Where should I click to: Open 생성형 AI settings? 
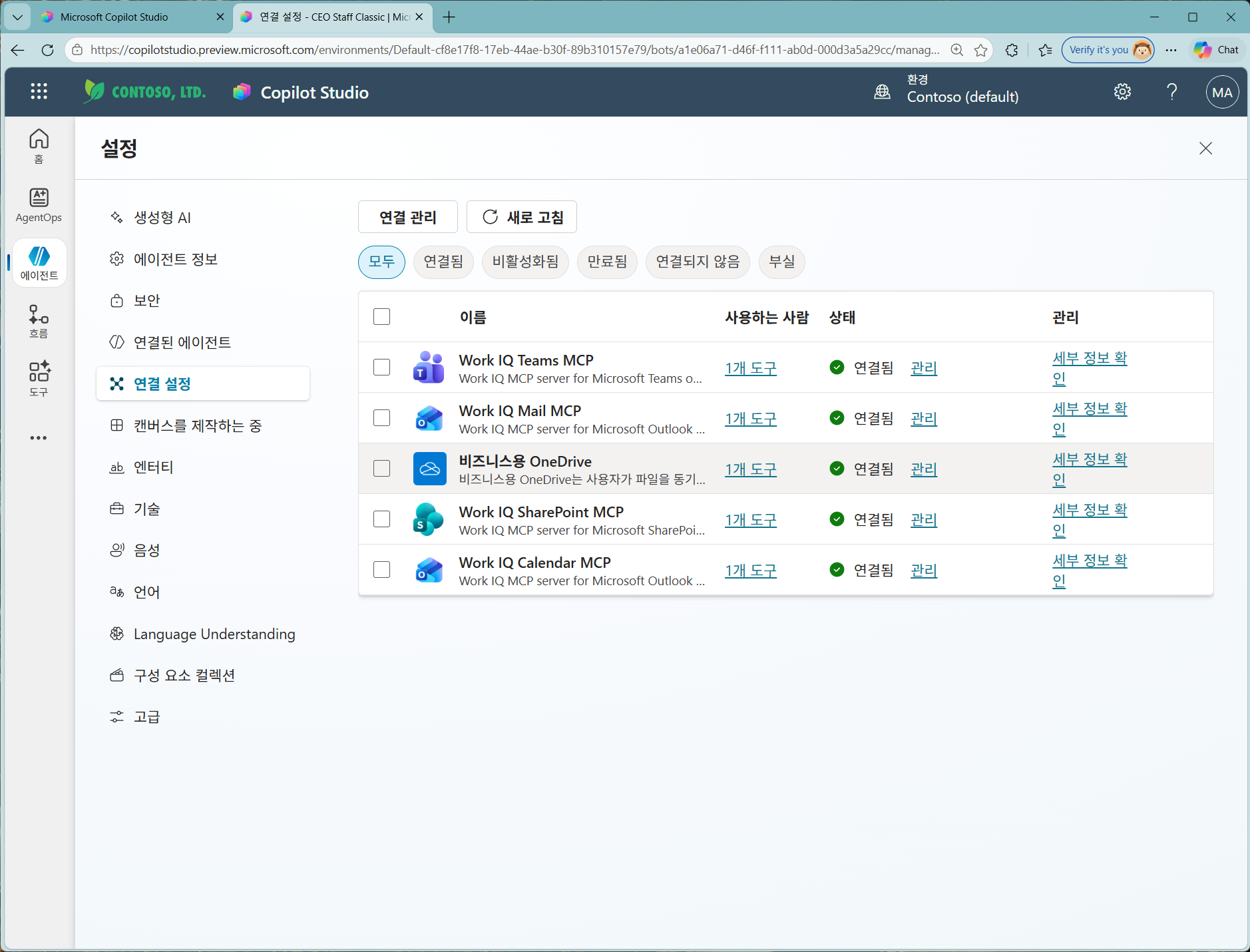click(x=203, y=218)
